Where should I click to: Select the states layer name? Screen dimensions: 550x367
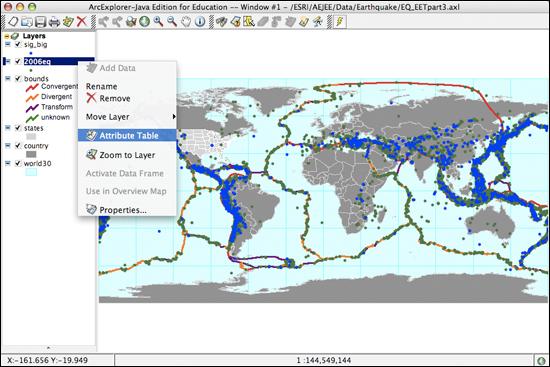click(x=34, y=128)
